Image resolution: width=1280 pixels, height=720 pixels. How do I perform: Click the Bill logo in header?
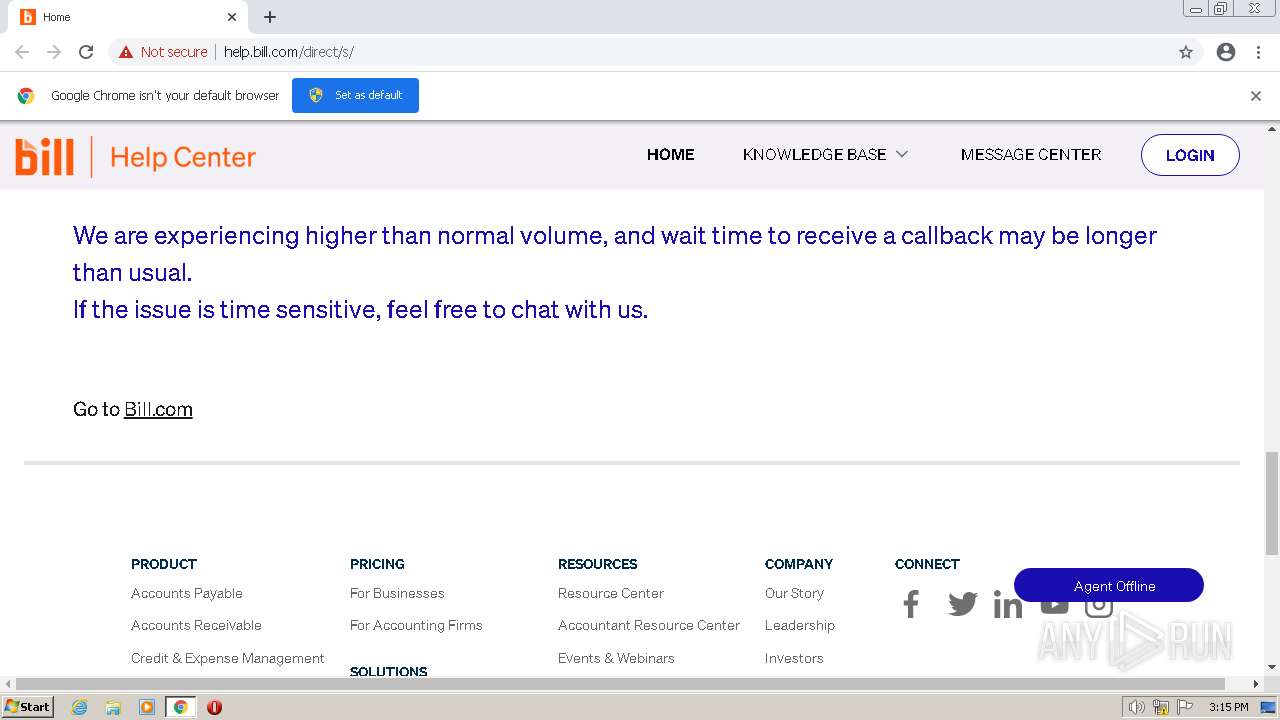pos(44,157)
